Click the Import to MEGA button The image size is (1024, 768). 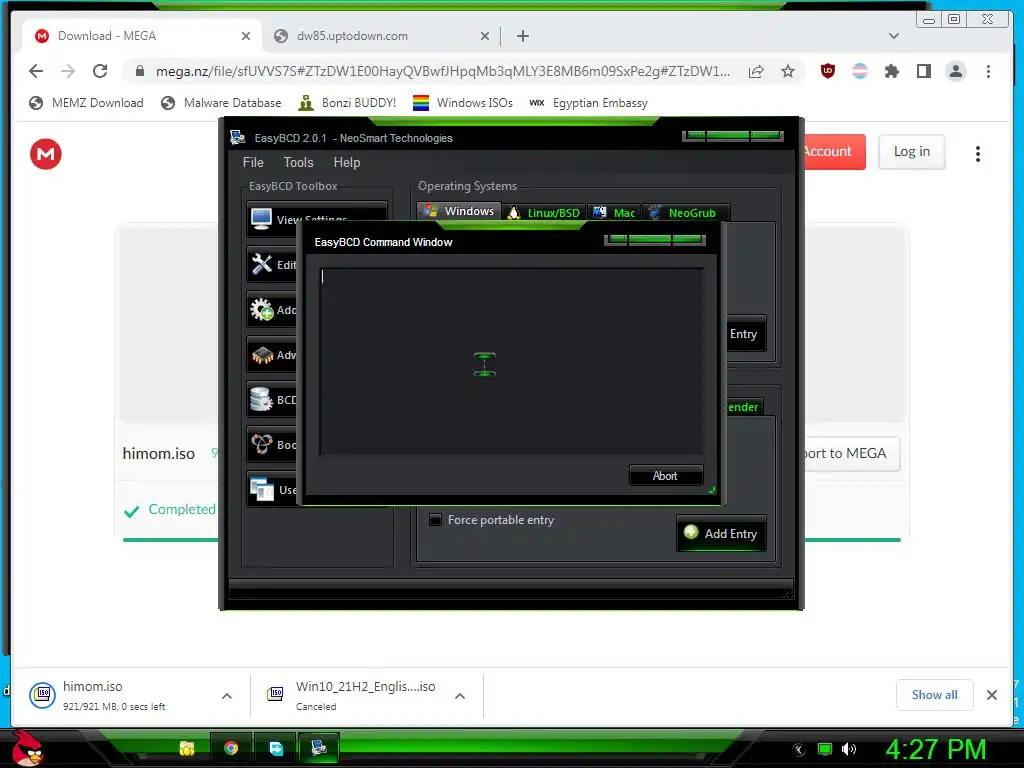pos(852,453)
